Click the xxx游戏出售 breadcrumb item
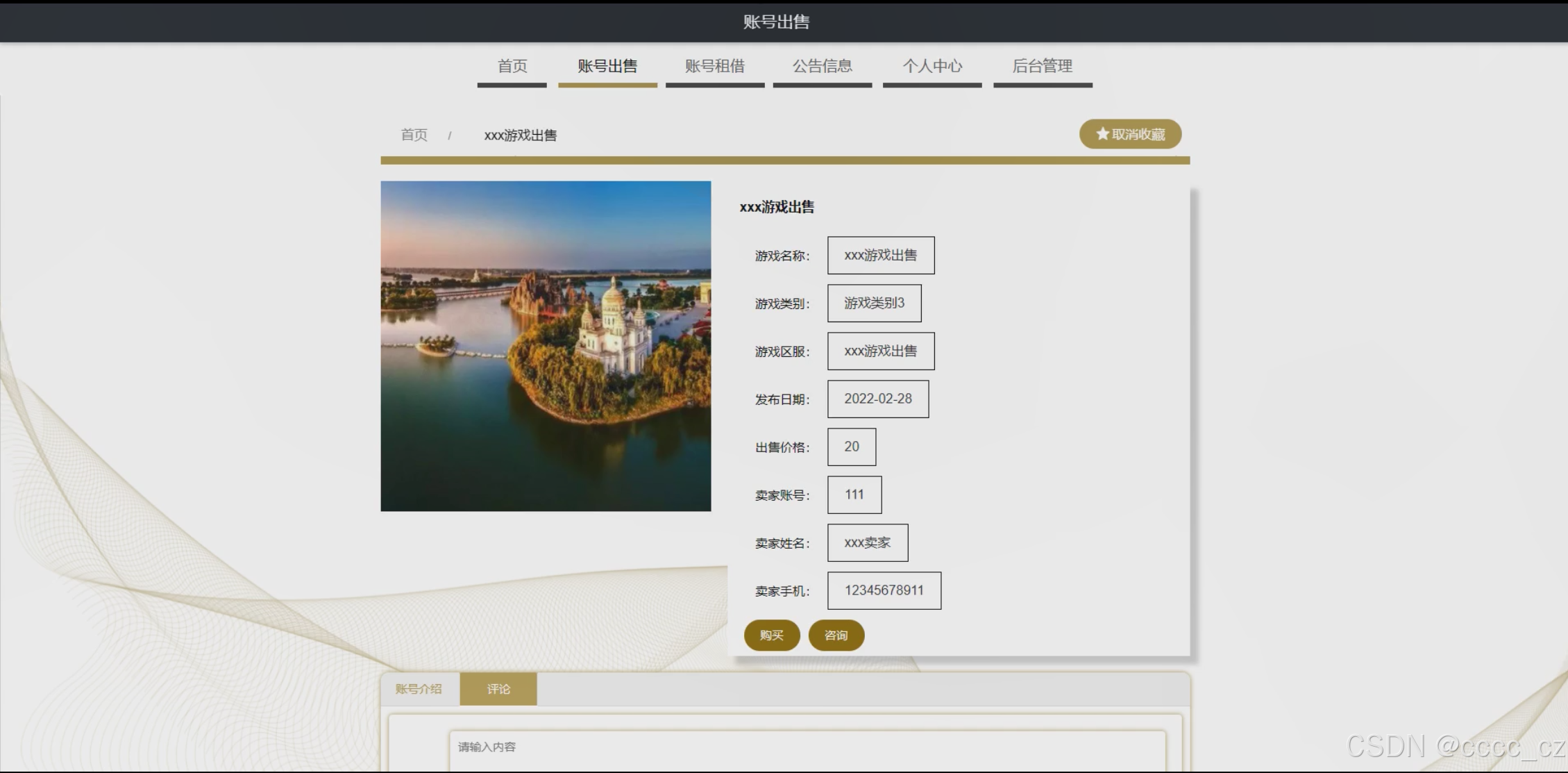The image size is (1568, 773). 521,135
